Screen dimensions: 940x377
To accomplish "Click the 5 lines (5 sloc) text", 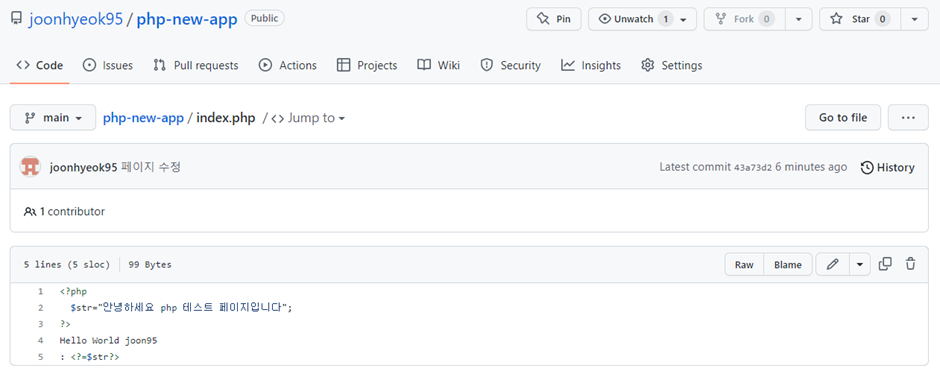I will pos(67,264).
